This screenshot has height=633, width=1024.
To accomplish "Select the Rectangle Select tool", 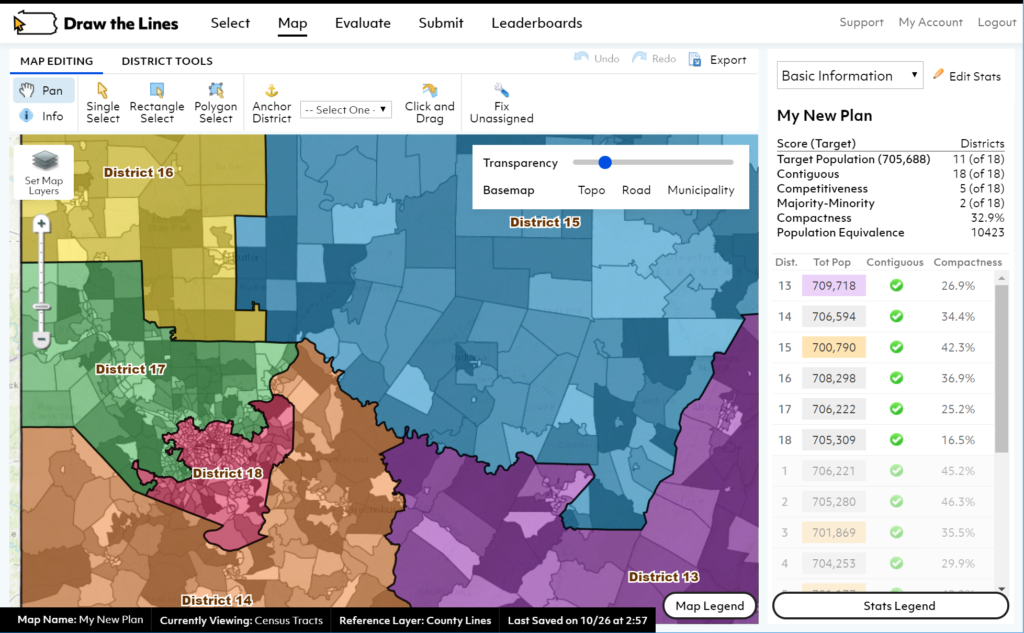I will click(x=156, y=103).
